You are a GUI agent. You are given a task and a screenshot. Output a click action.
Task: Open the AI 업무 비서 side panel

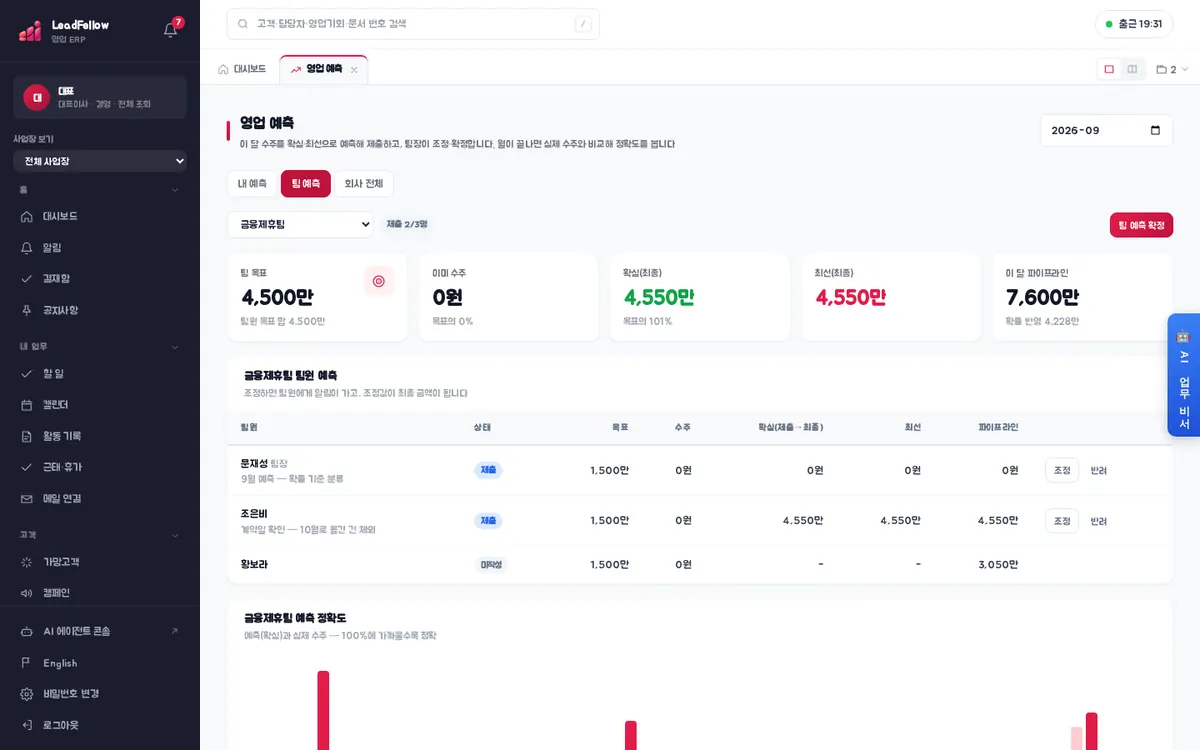point(1184,375)
